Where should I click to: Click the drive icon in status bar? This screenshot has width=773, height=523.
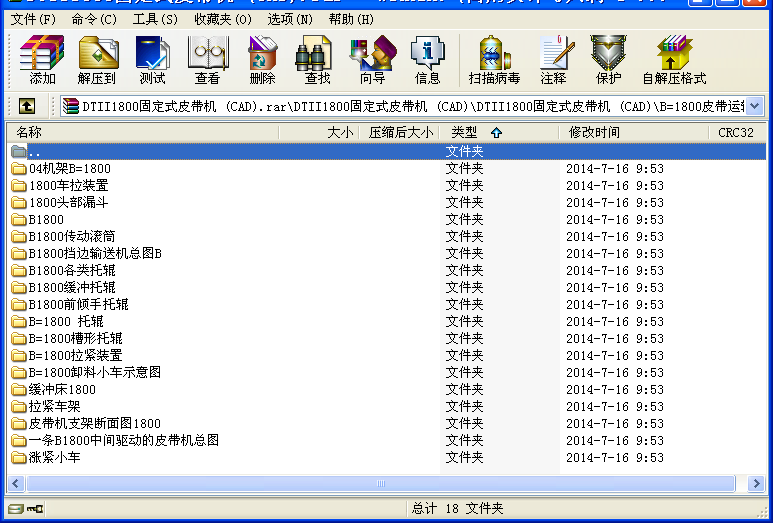[16, 508]
